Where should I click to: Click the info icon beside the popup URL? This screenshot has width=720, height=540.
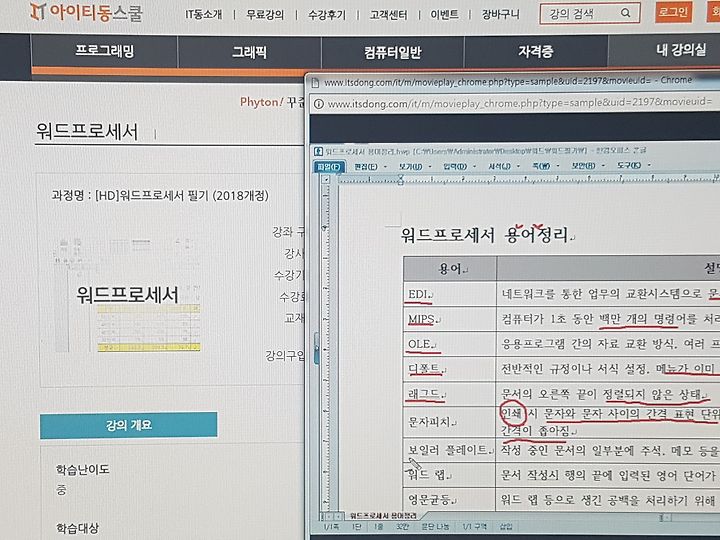coord(318,104)
